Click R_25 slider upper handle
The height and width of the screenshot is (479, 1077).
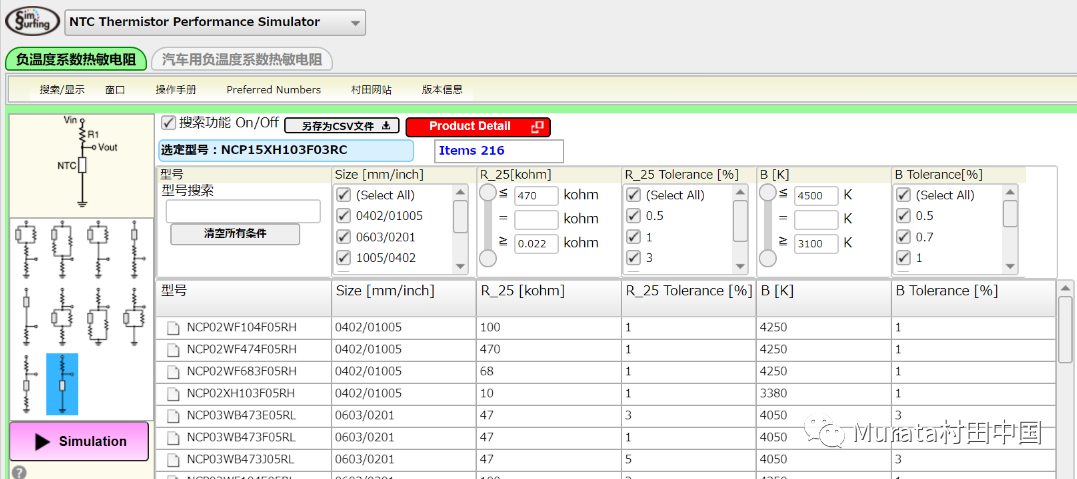[x=488, y=193]
